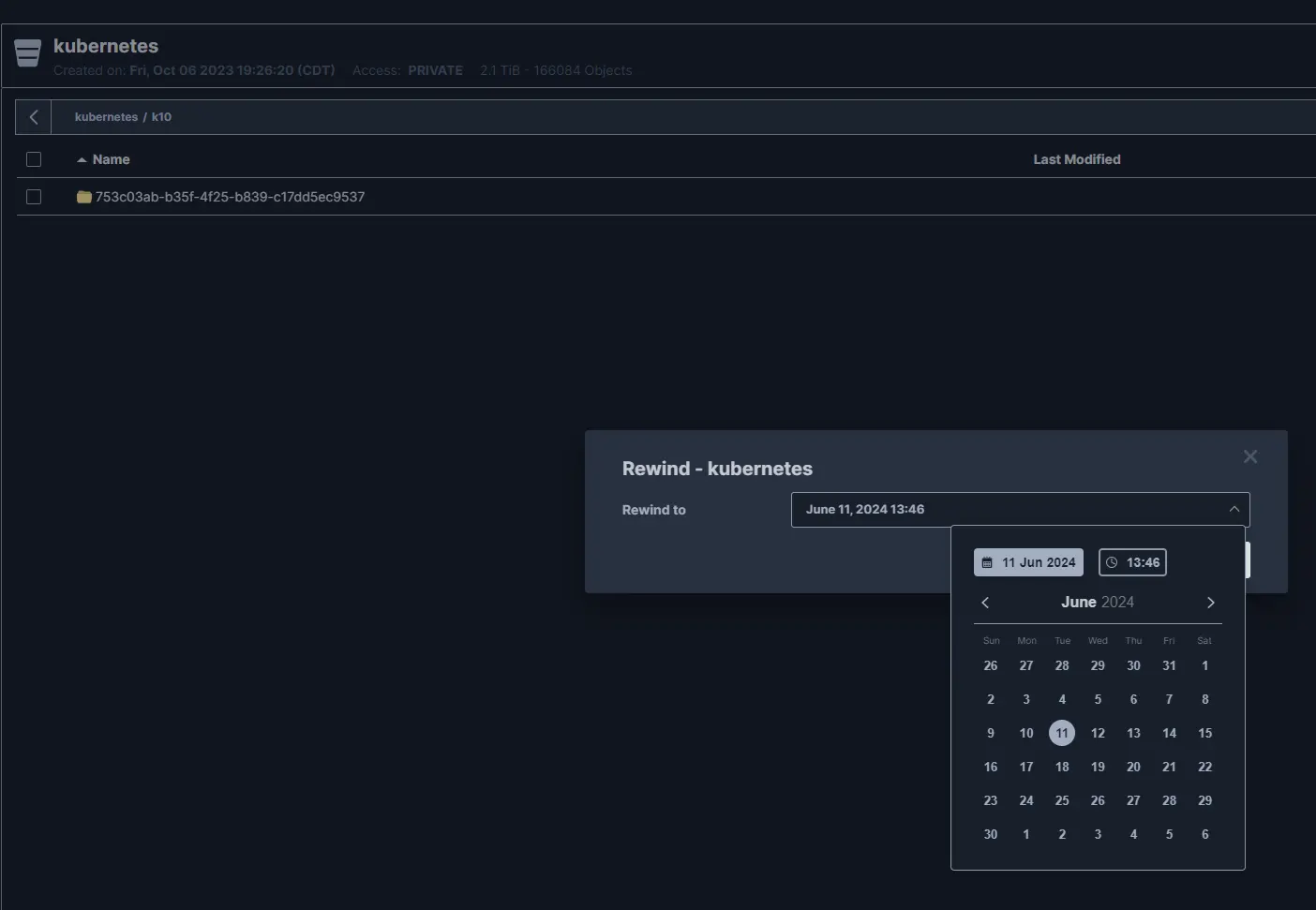Pick June 20 in the calendar
Screen dimensions: 1316x910
(1133, 767)
